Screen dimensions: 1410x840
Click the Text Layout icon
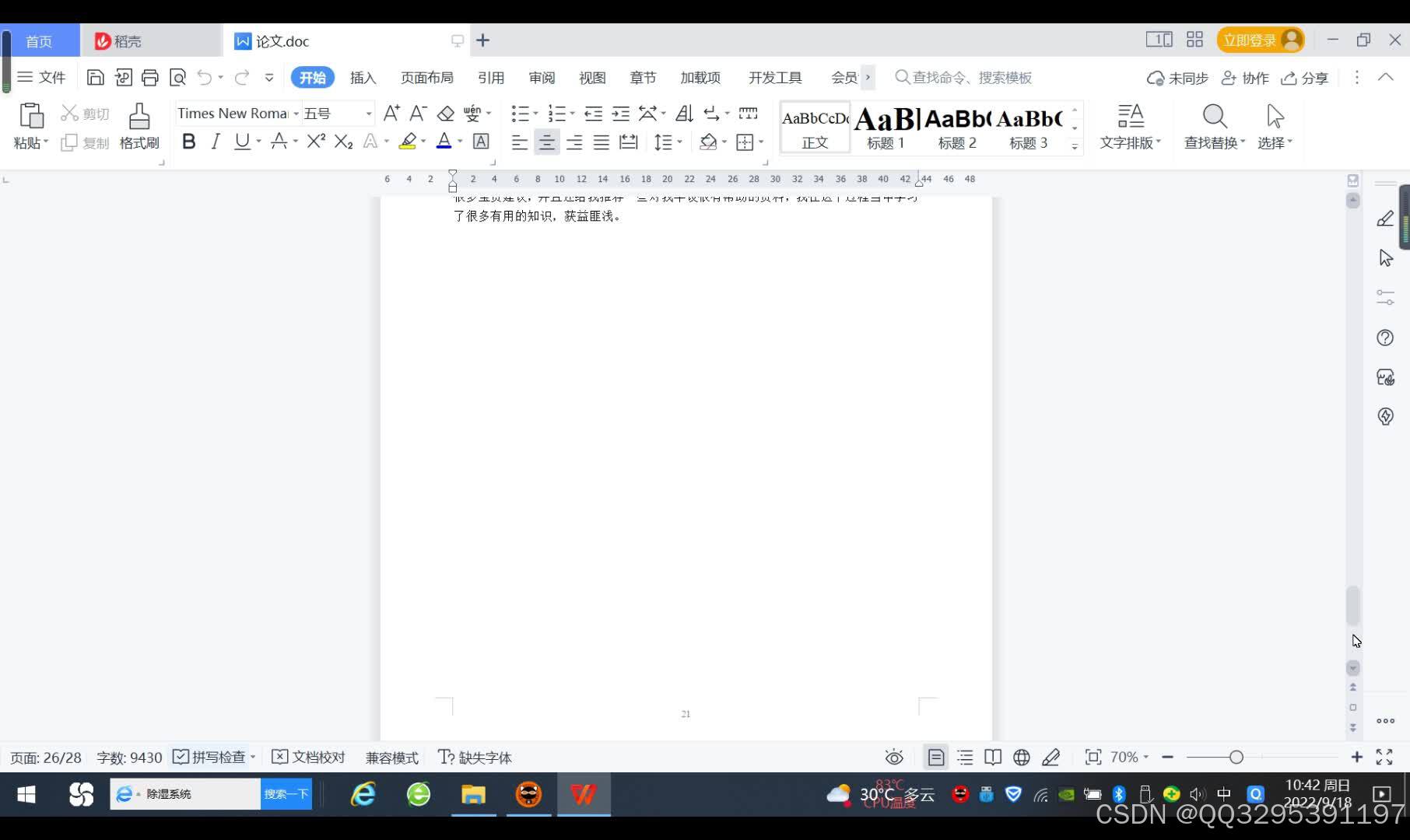(1130, 117)
